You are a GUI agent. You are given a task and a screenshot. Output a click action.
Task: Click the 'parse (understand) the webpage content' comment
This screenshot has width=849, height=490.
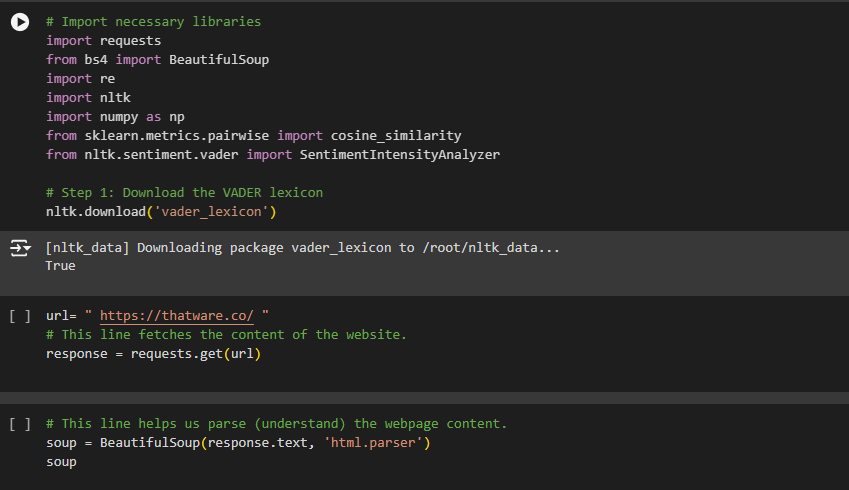point(277,424)
